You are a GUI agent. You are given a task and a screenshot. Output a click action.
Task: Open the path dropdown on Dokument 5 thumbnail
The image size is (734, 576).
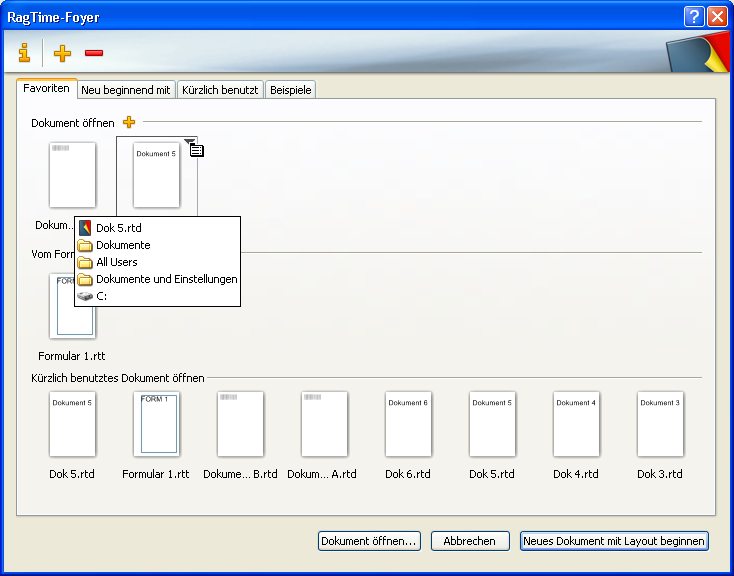click(190, 142)
